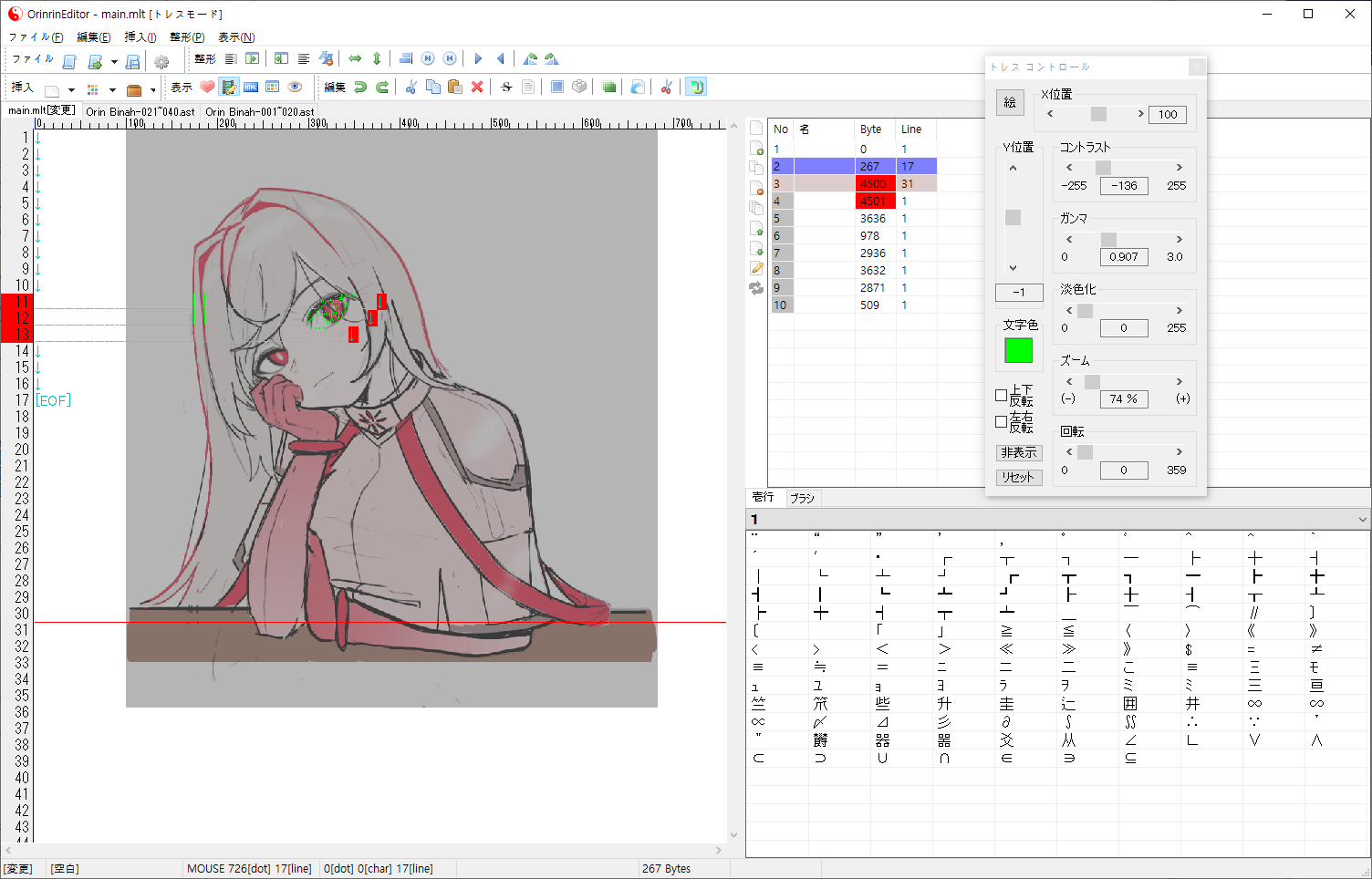
Task: Click the eye preview icon in toolbar
Action: click(295, 88)
